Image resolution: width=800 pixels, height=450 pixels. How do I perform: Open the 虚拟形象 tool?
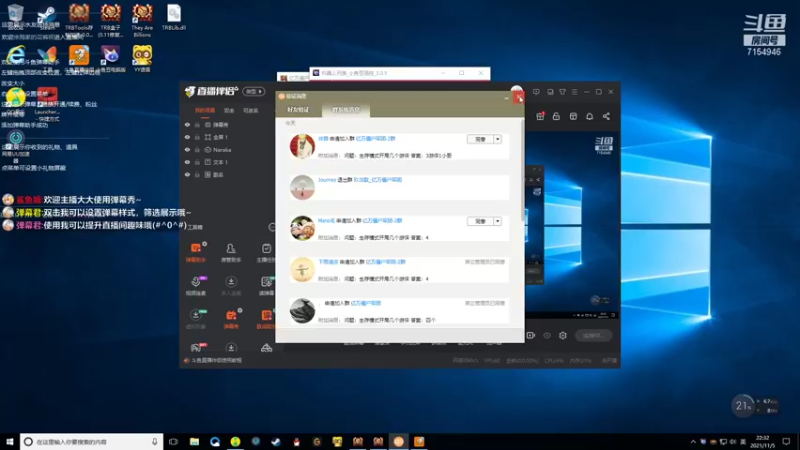click(x=196, y=319)
